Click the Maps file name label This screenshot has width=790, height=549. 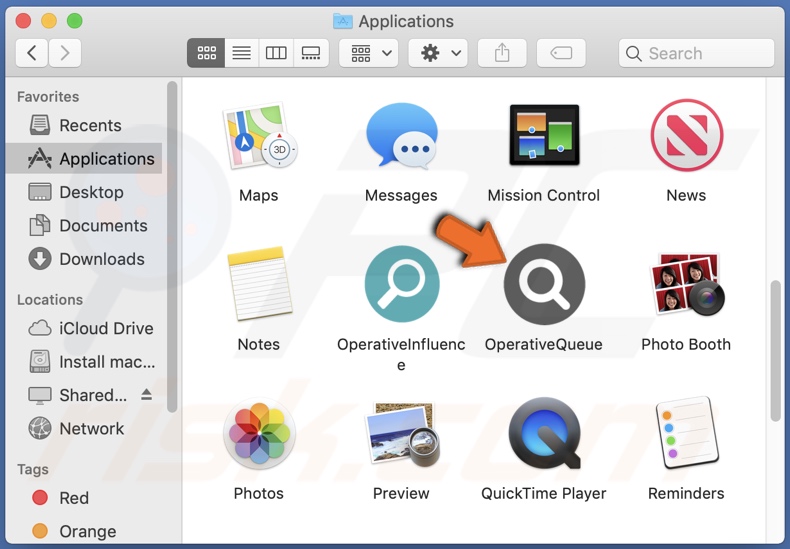[x=258, y=195]
